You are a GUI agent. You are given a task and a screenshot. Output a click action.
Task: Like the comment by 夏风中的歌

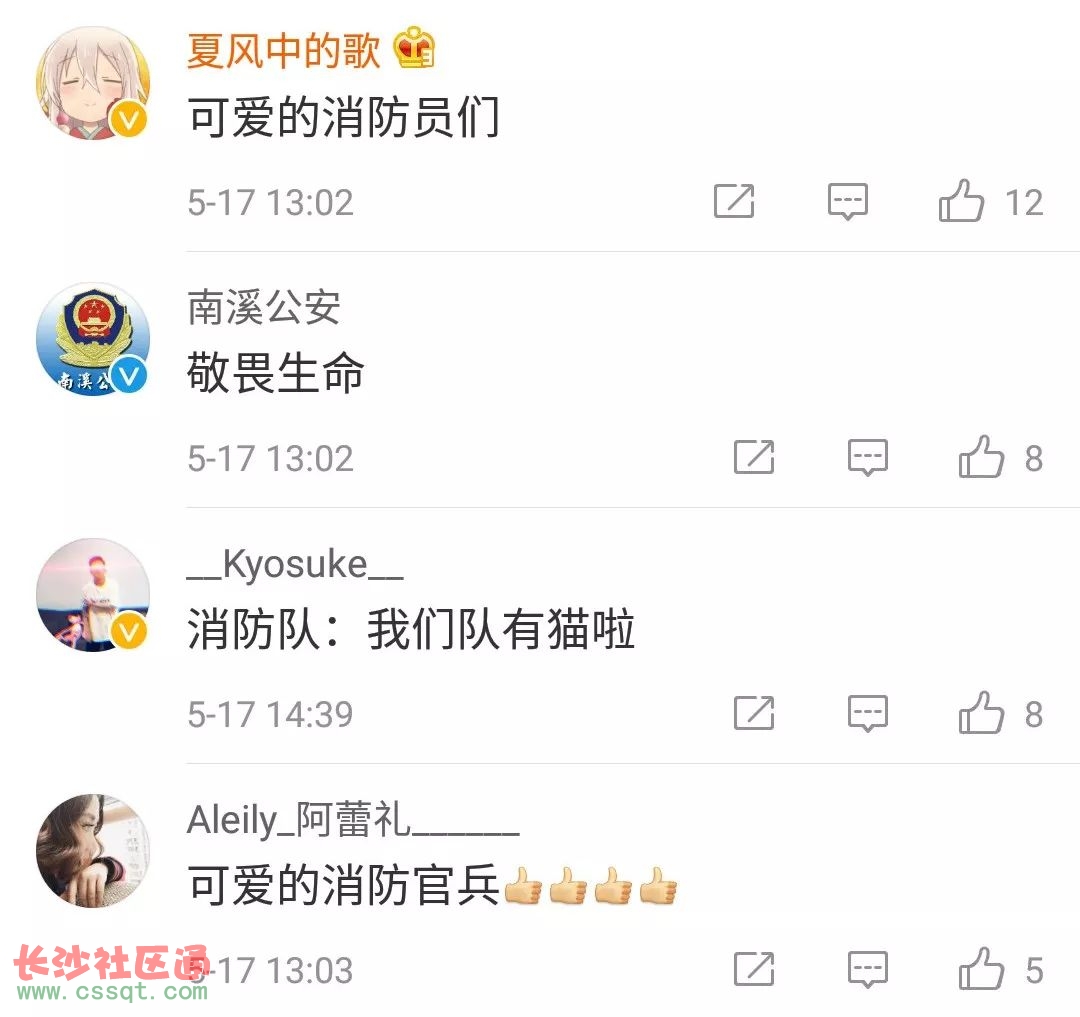[962, 201]
